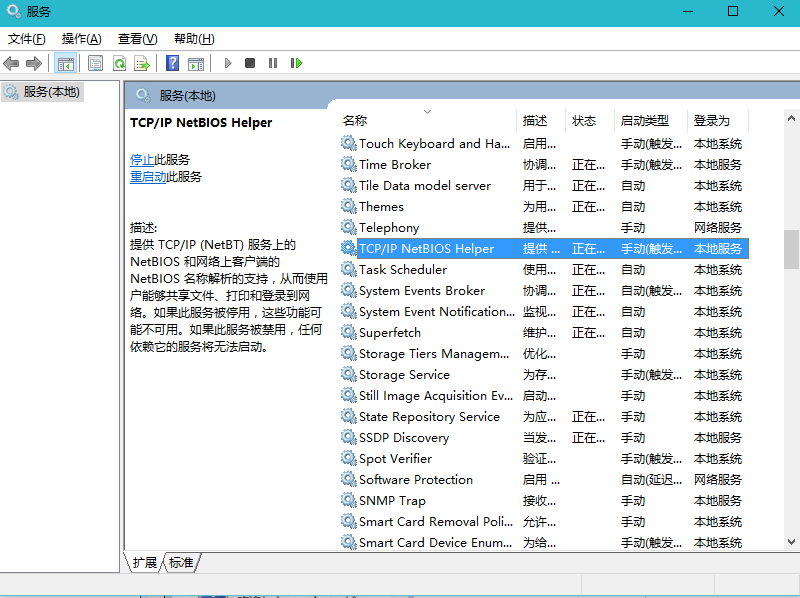Toggle the console tree pane icon
The width and height of the screenshot is (800, 598).
coord(66,62)
